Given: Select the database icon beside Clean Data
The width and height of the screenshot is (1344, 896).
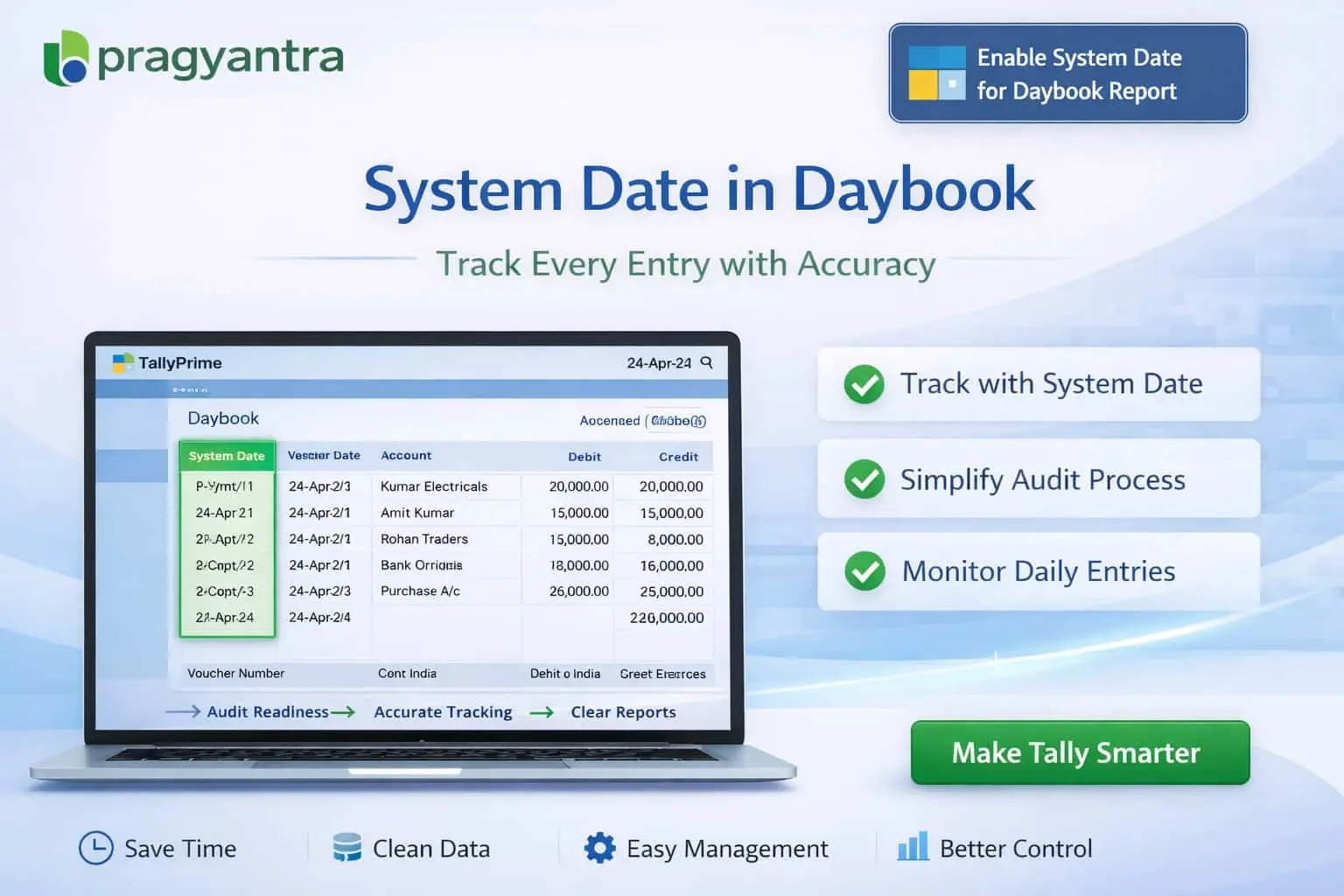Looking at the screenshot, I should 346,848.
